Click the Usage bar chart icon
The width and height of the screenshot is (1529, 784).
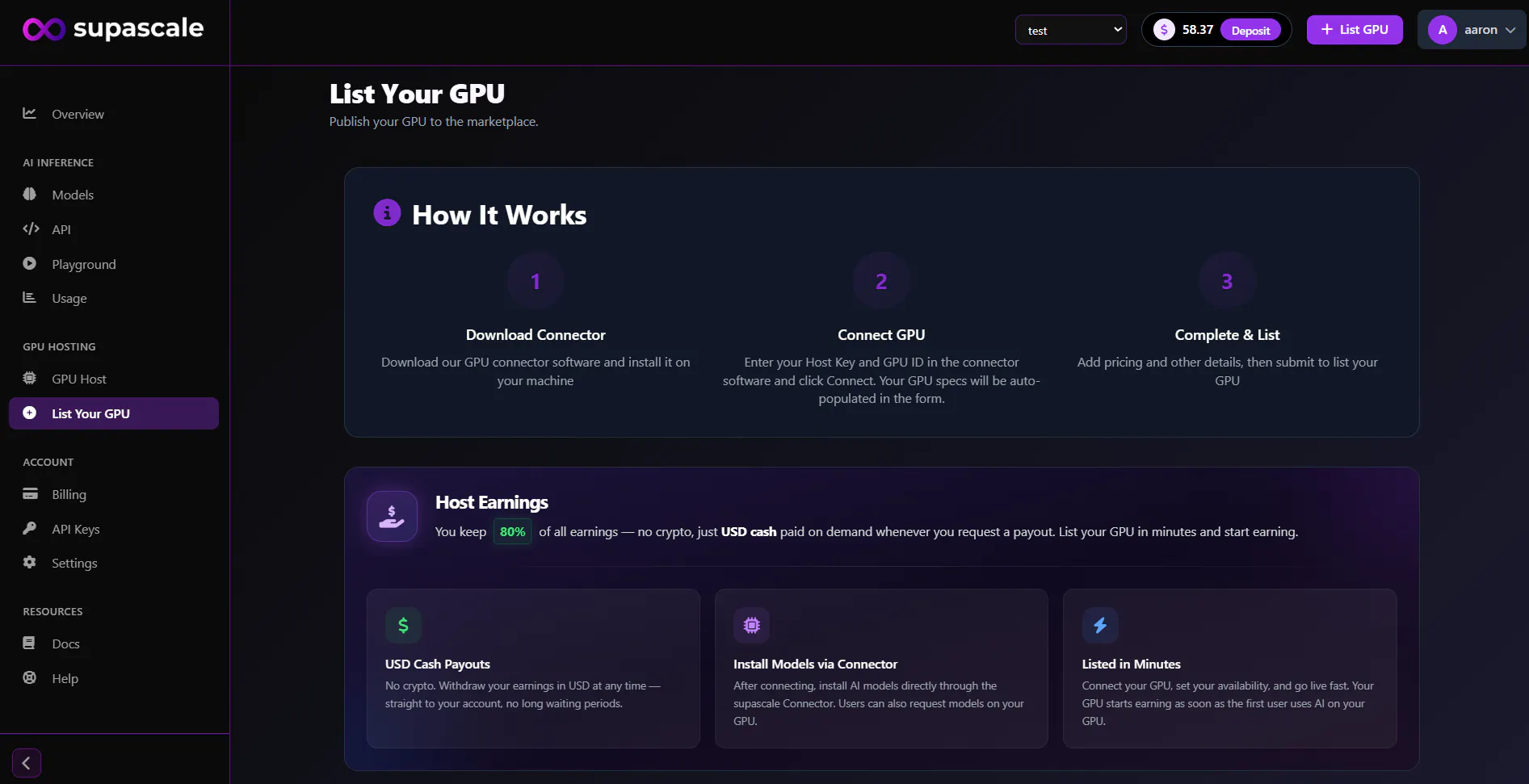click(30, 298)
